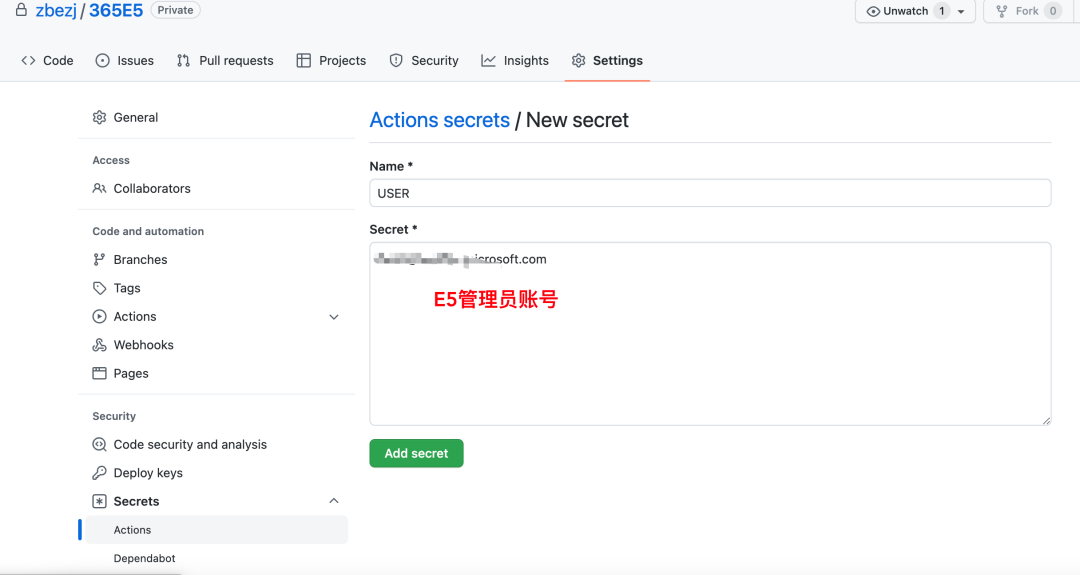Click the Branches git-branch icon
The image size is (1080, 575).
[99, 260]
